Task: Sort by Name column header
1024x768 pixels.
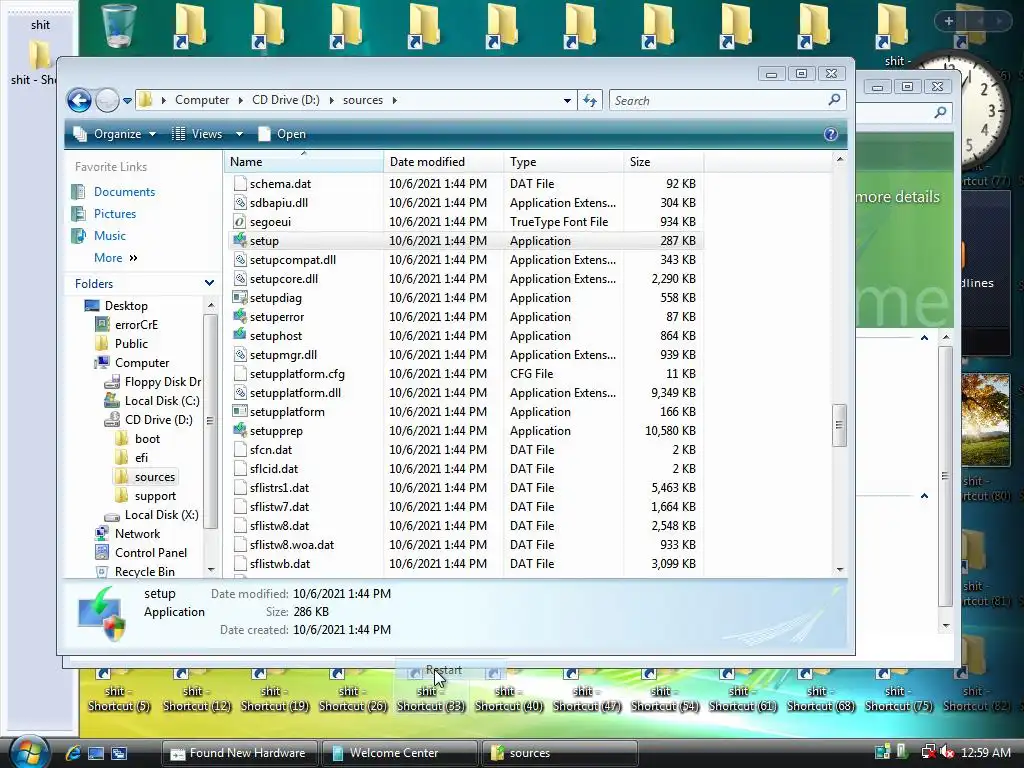Action: [304, 161]
